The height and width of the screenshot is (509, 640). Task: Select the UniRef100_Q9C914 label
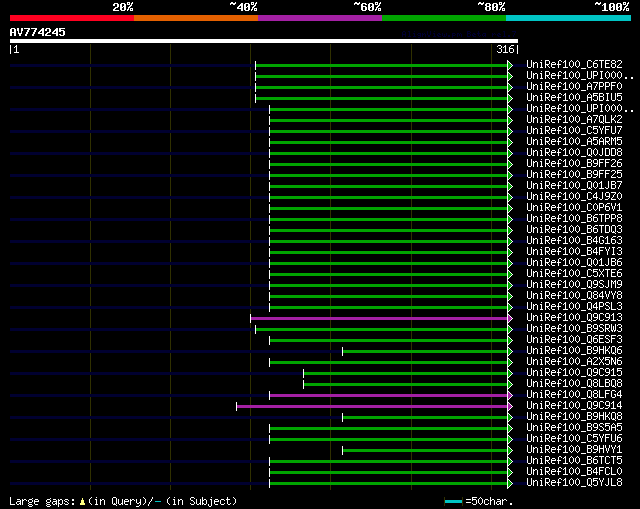pyautogui.click(x=574, y=406)
